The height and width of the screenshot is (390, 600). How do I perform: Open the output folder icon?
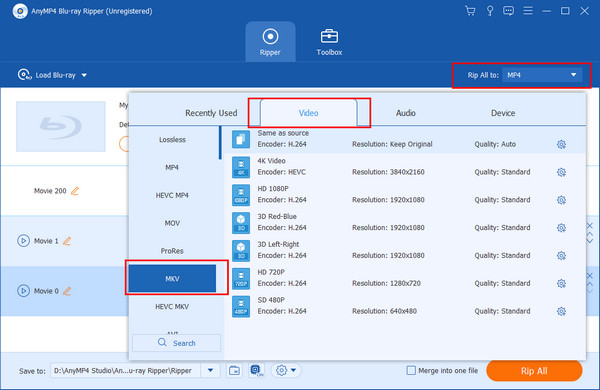tap(234, 370)
